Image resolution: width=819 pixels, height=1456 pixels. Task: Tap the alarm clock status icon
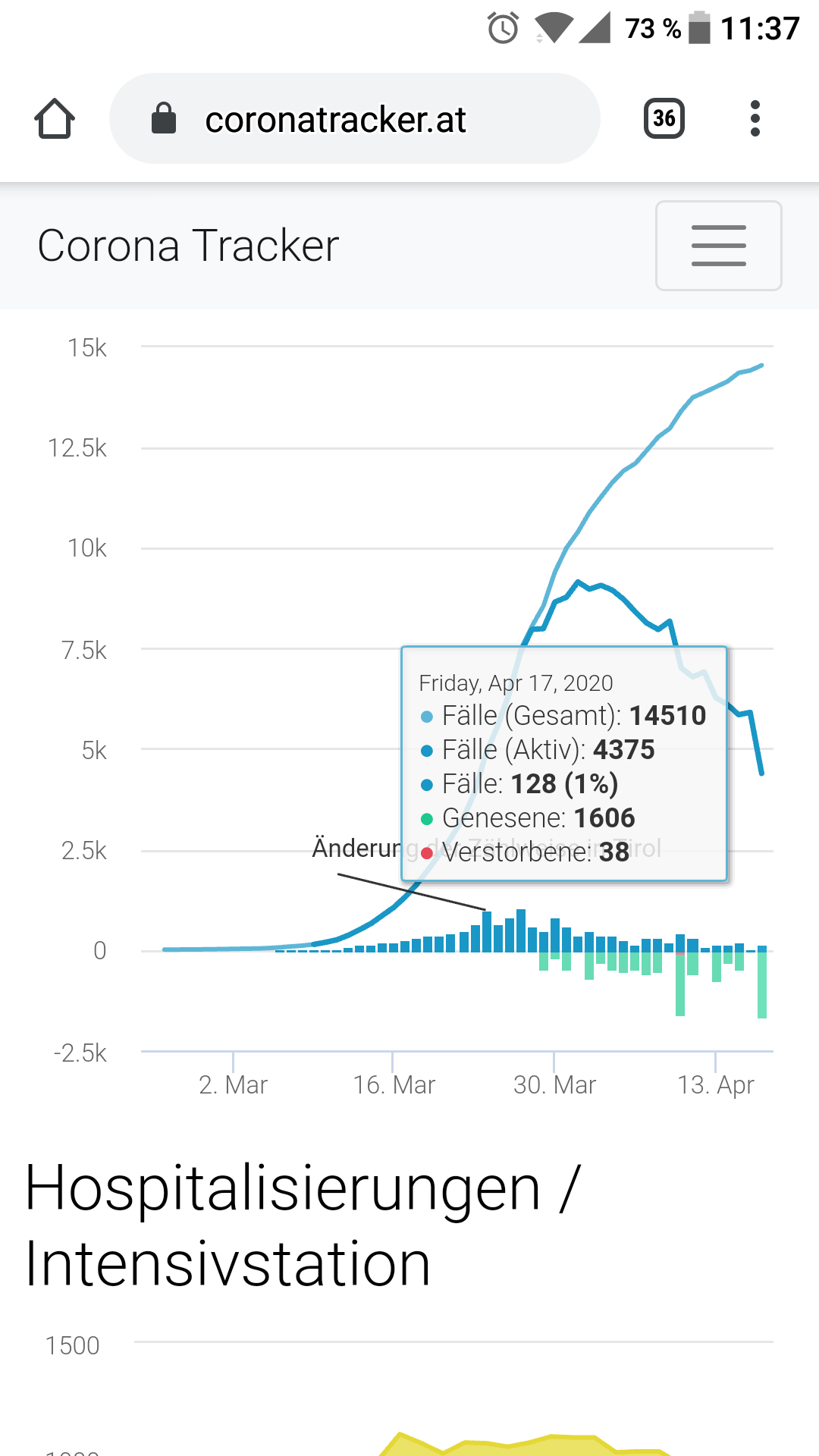[x=503, y=29]
